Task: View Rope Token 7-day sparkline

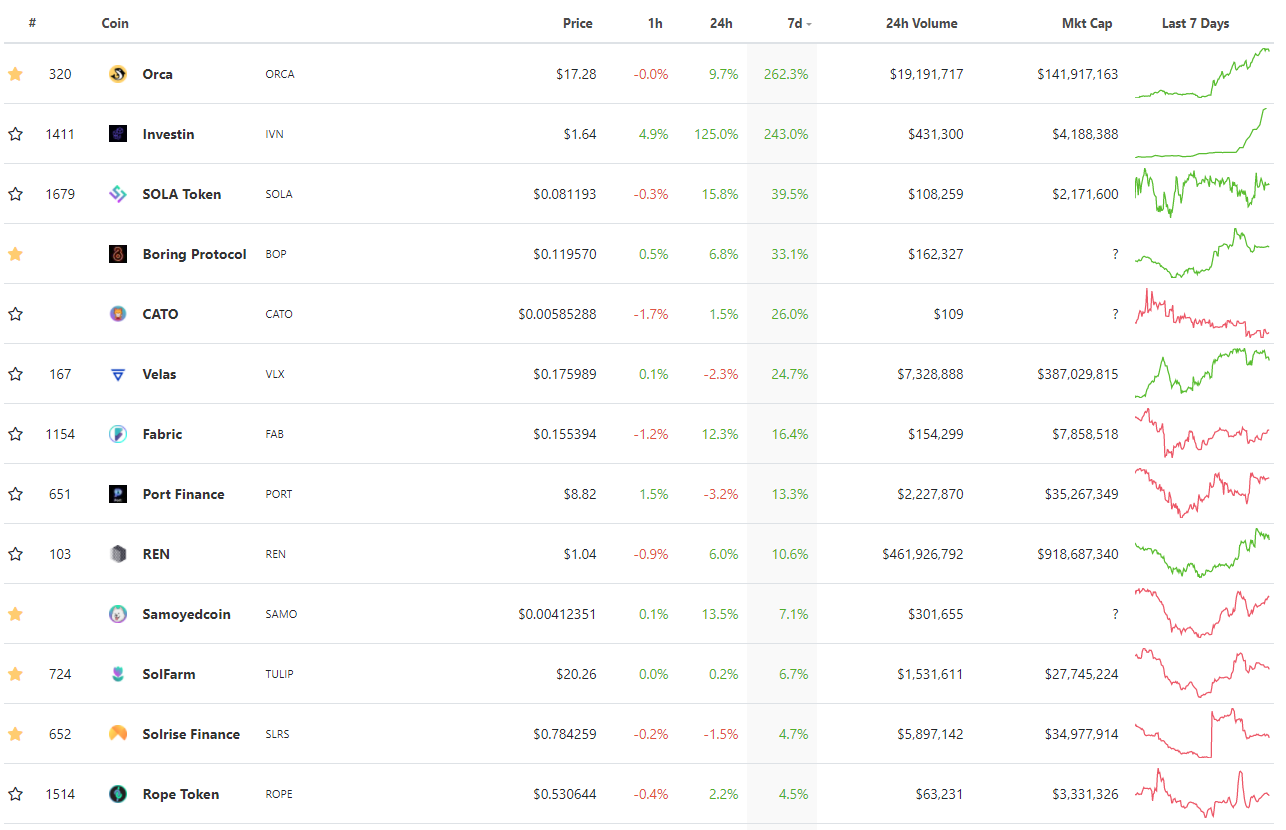Action: pos(1202,794)
